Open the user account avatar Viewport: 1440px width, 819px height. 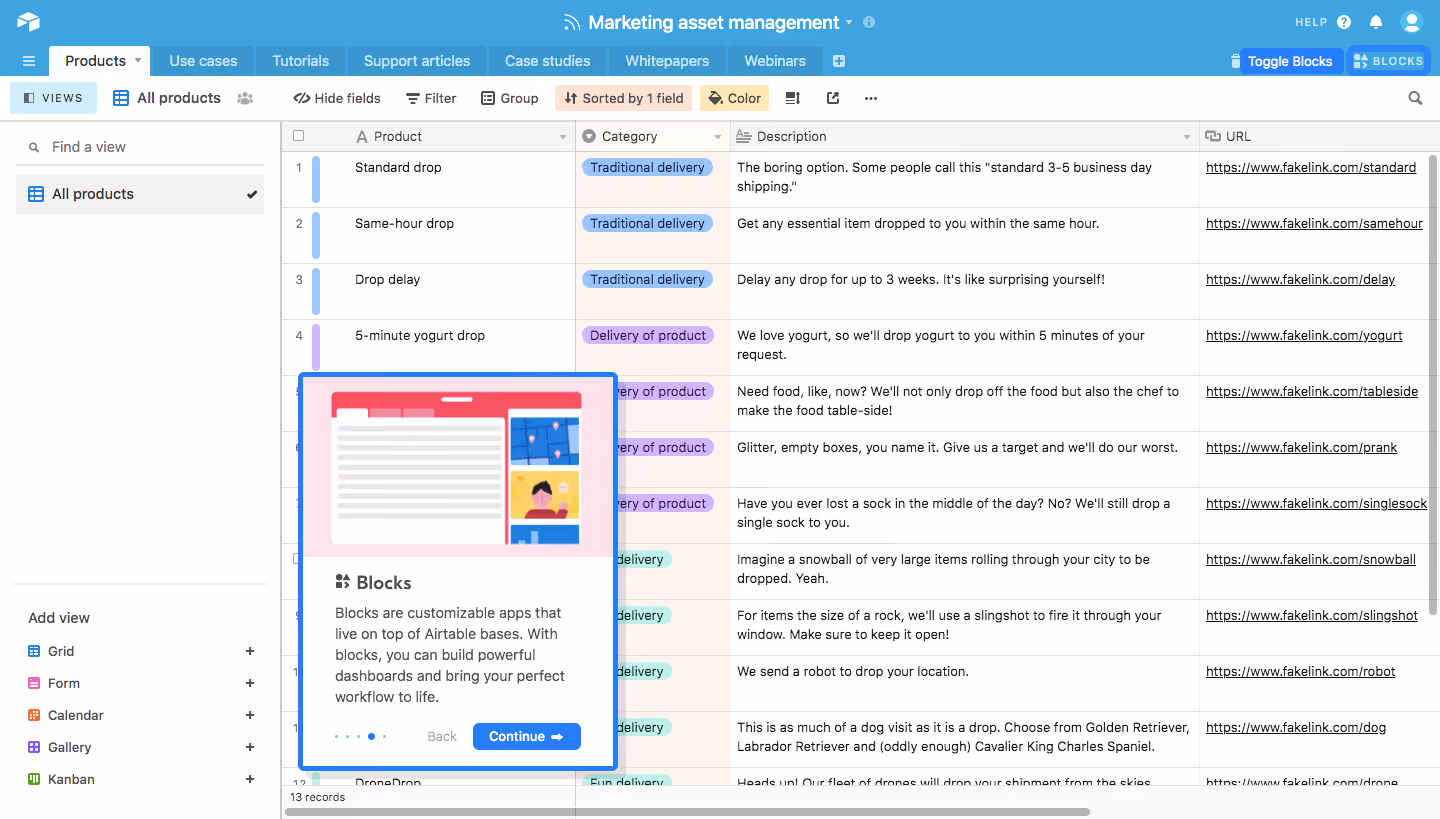pyautogui.click(x=1411, y=22)
